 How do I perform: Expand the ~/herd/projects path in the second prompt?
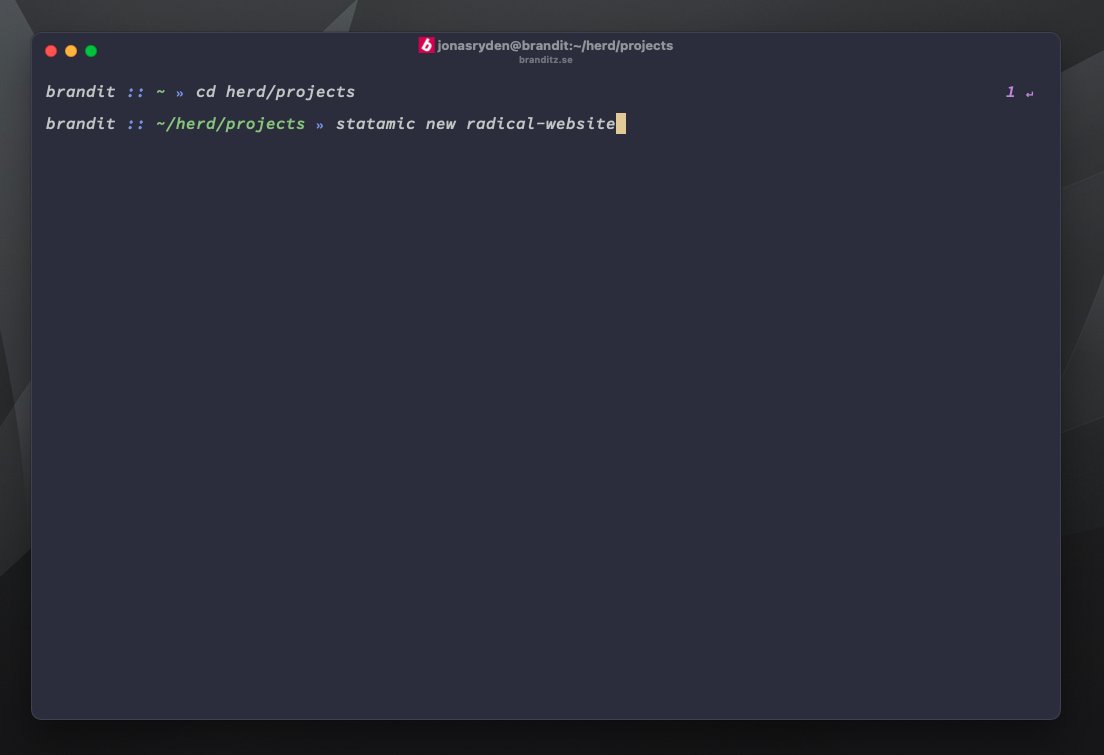point(230,124)
